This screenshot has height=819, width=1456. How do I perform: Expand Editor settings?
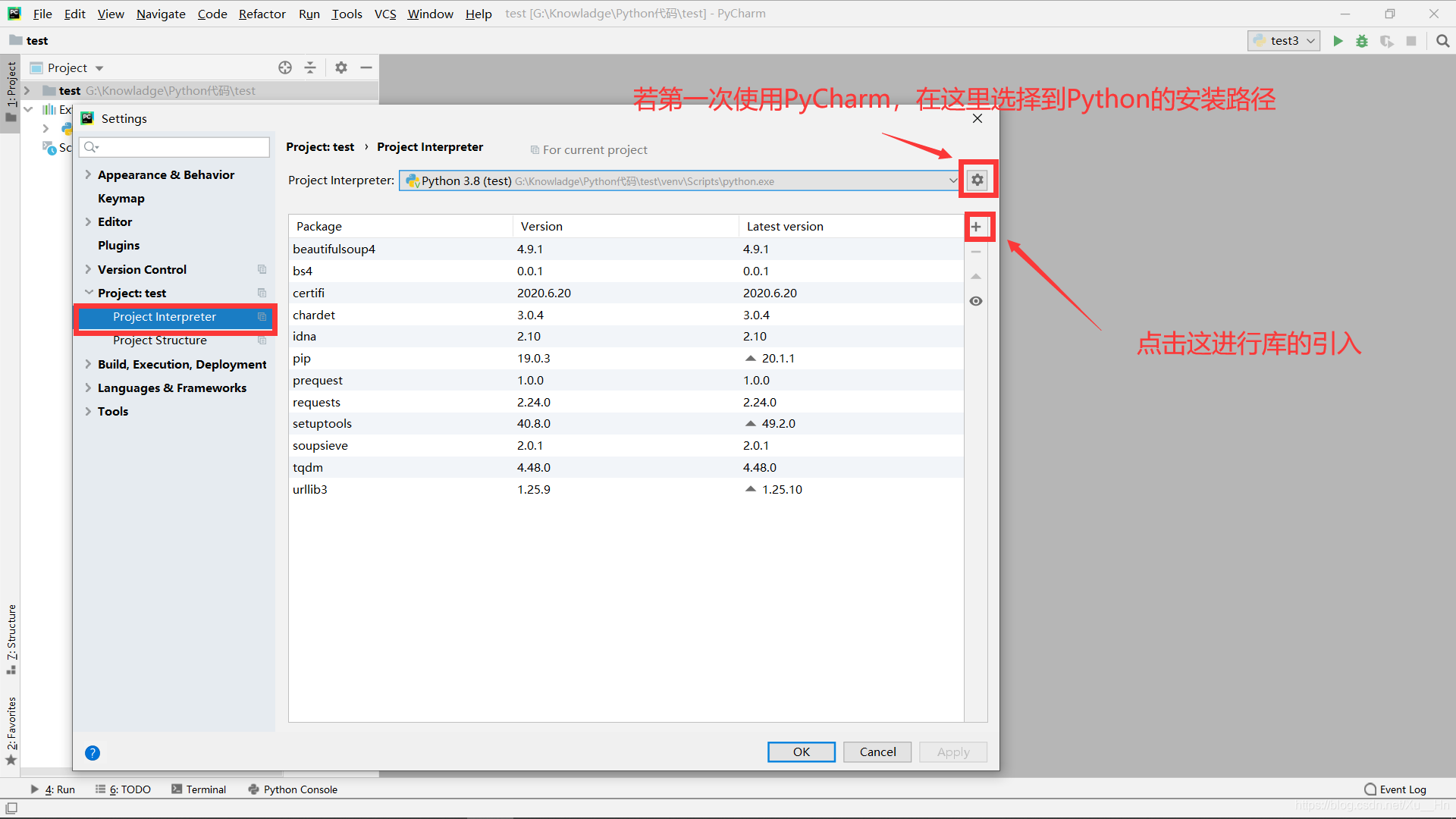[x=88, y=221]
